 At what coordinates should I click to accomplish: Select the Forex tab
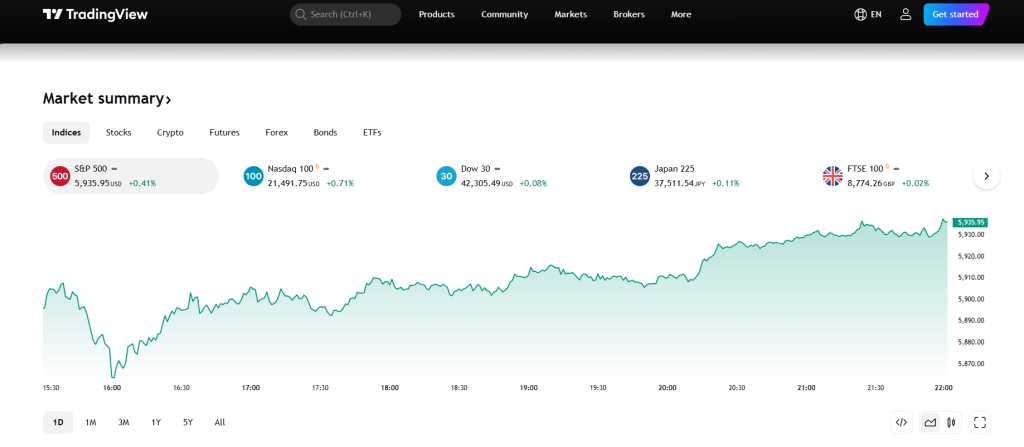tap(276, 132)
